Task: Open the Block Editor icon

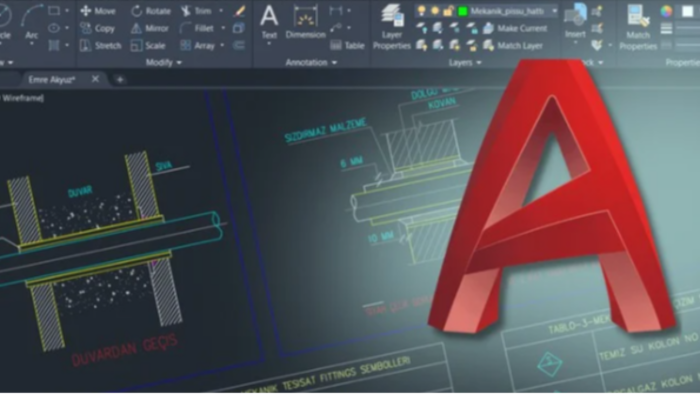Action: click(596, 29)
